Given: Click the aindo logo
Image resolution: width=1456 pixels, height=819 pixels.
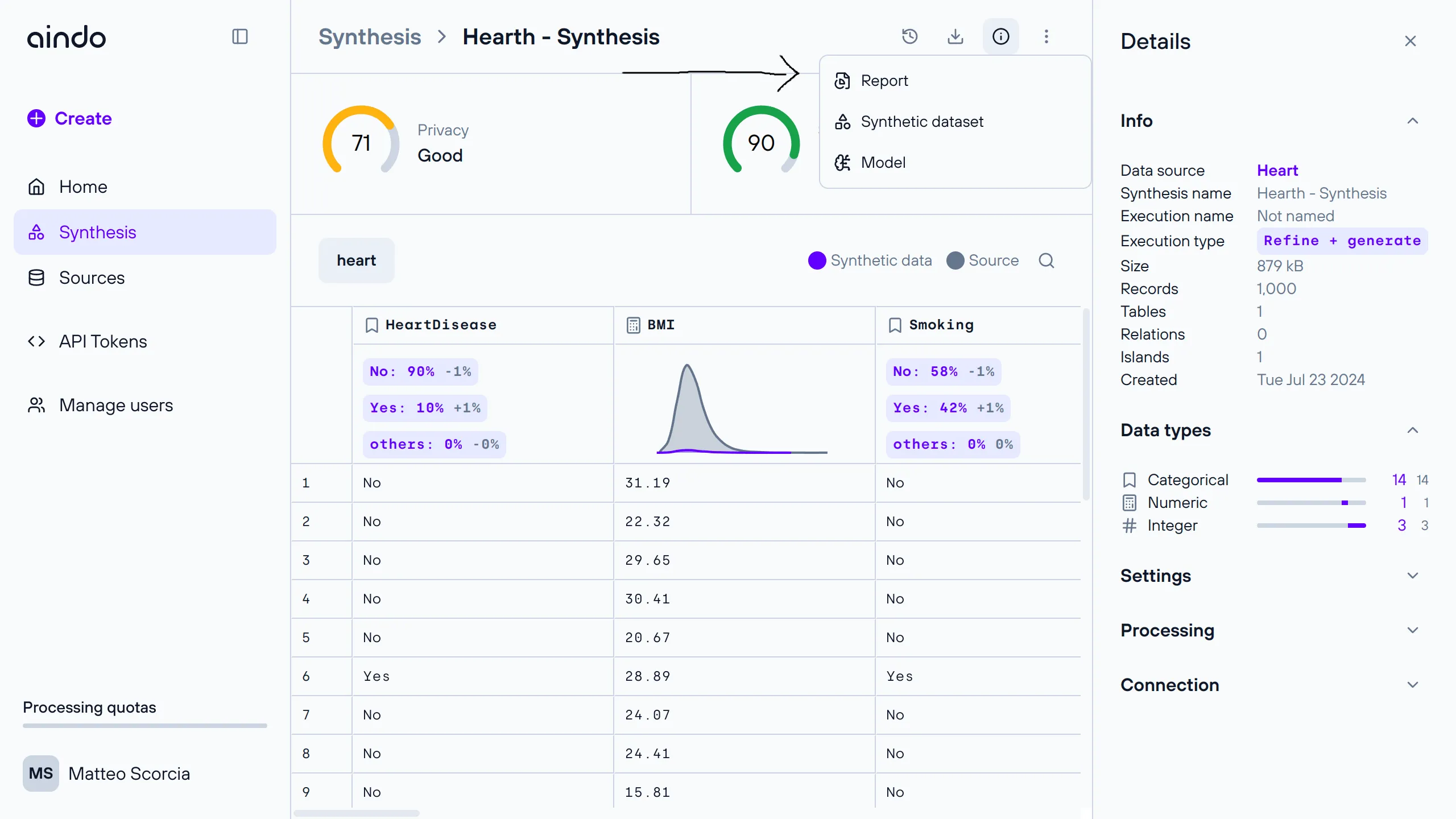Looking at the screenshot, I should point(67,37).
